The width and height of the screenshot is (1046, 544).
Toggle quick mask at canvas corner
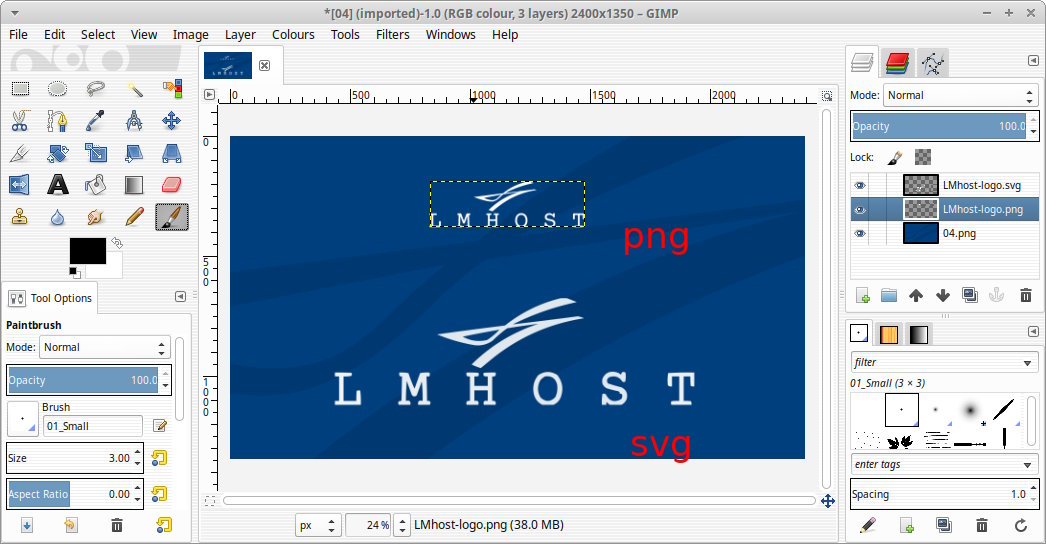click(209, 501)
